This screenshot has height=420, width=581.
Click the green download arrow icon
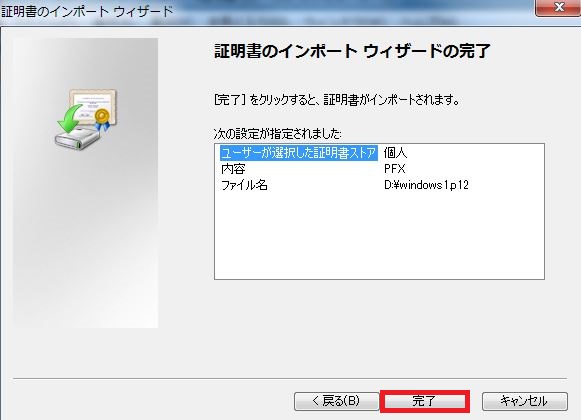(x=69, y=119)
